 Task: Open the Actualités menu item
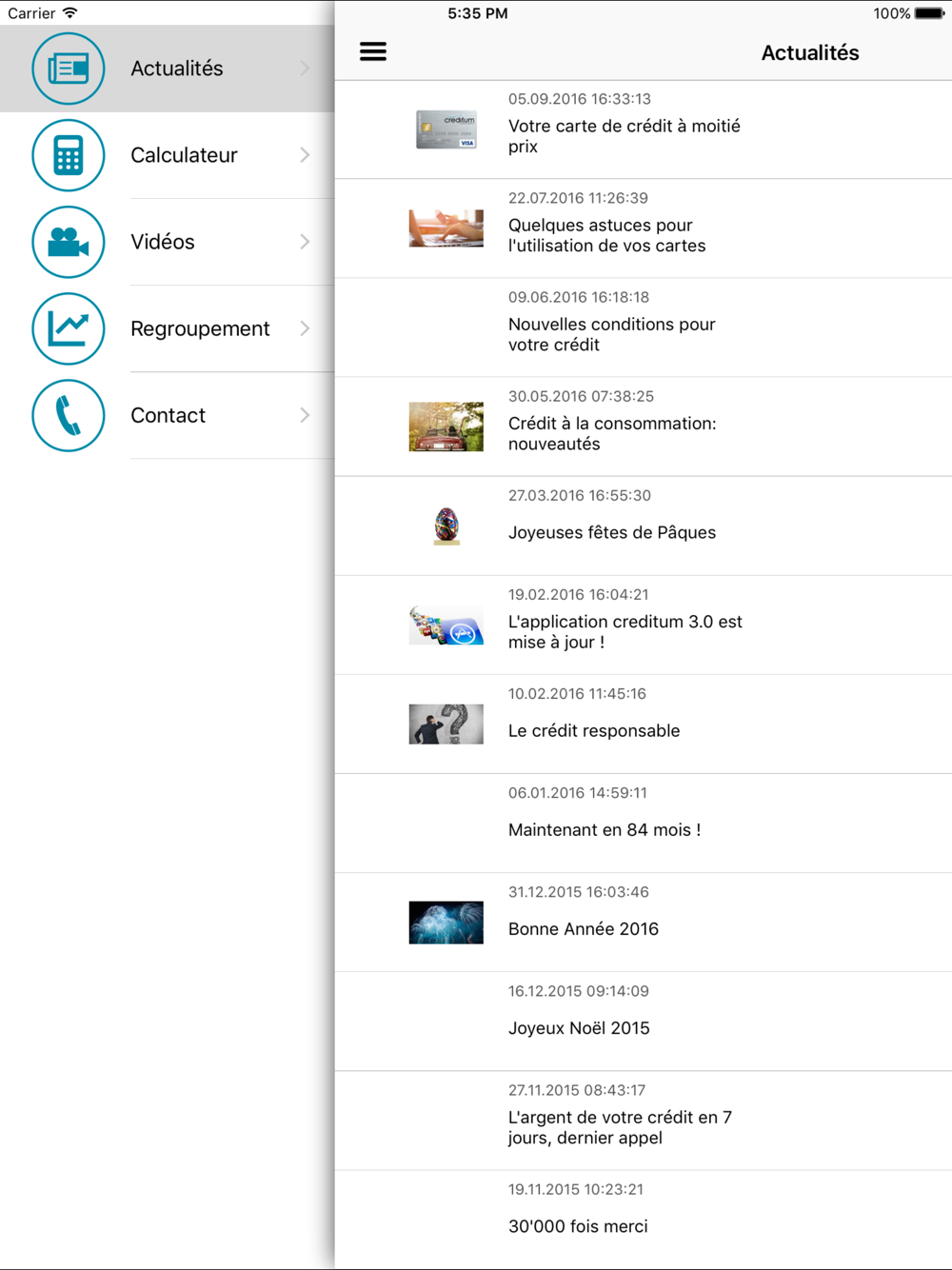click(x=168, y=69)
